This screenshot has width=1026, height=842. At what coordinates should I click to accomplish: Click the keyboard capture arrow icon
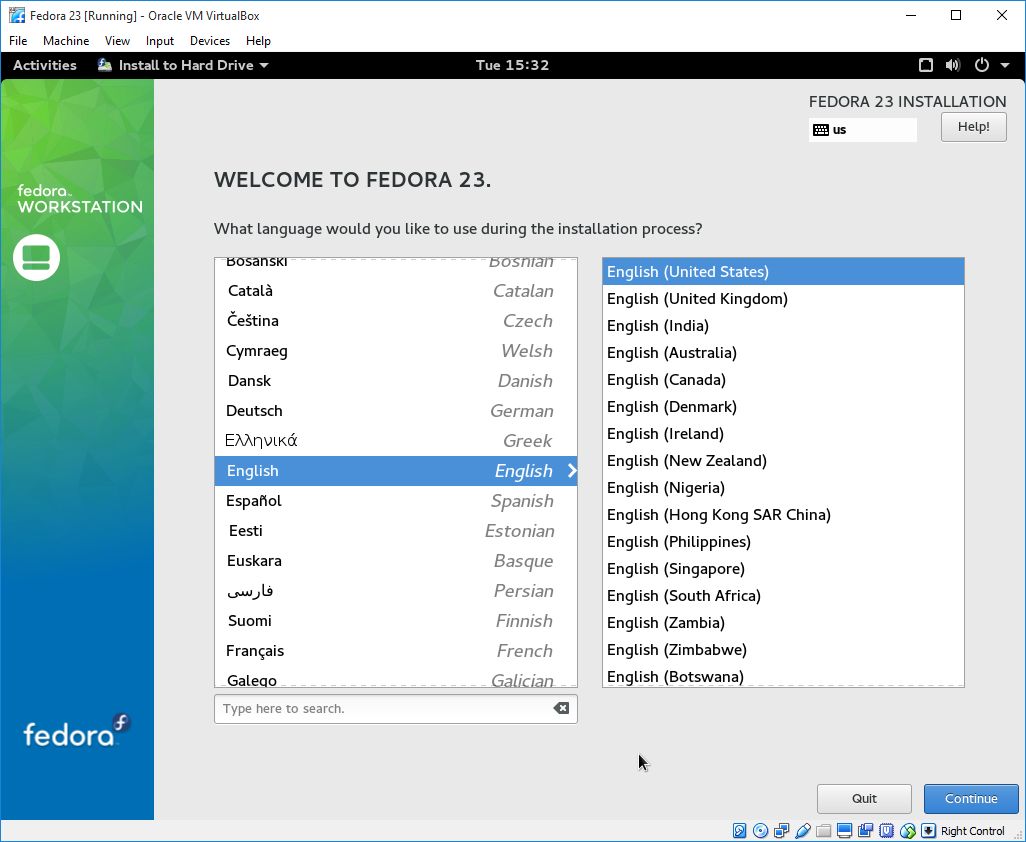(x=928, y=831)
